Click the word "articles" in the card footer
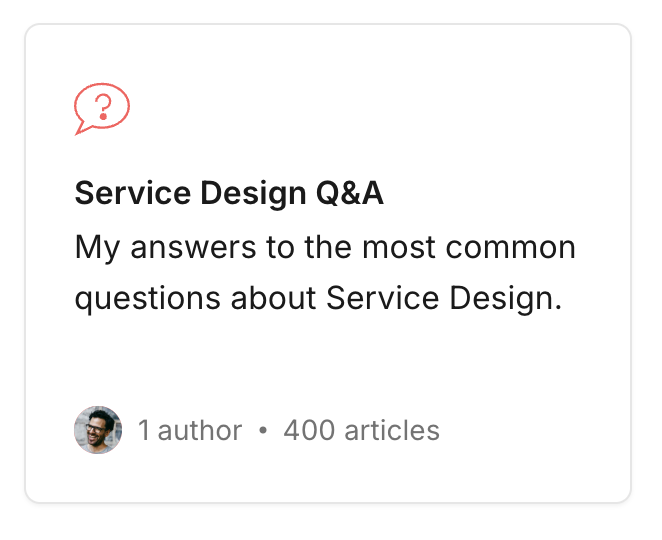Image resolution: width=662 pixels, height=540 pixels. [x=391, y=431]
